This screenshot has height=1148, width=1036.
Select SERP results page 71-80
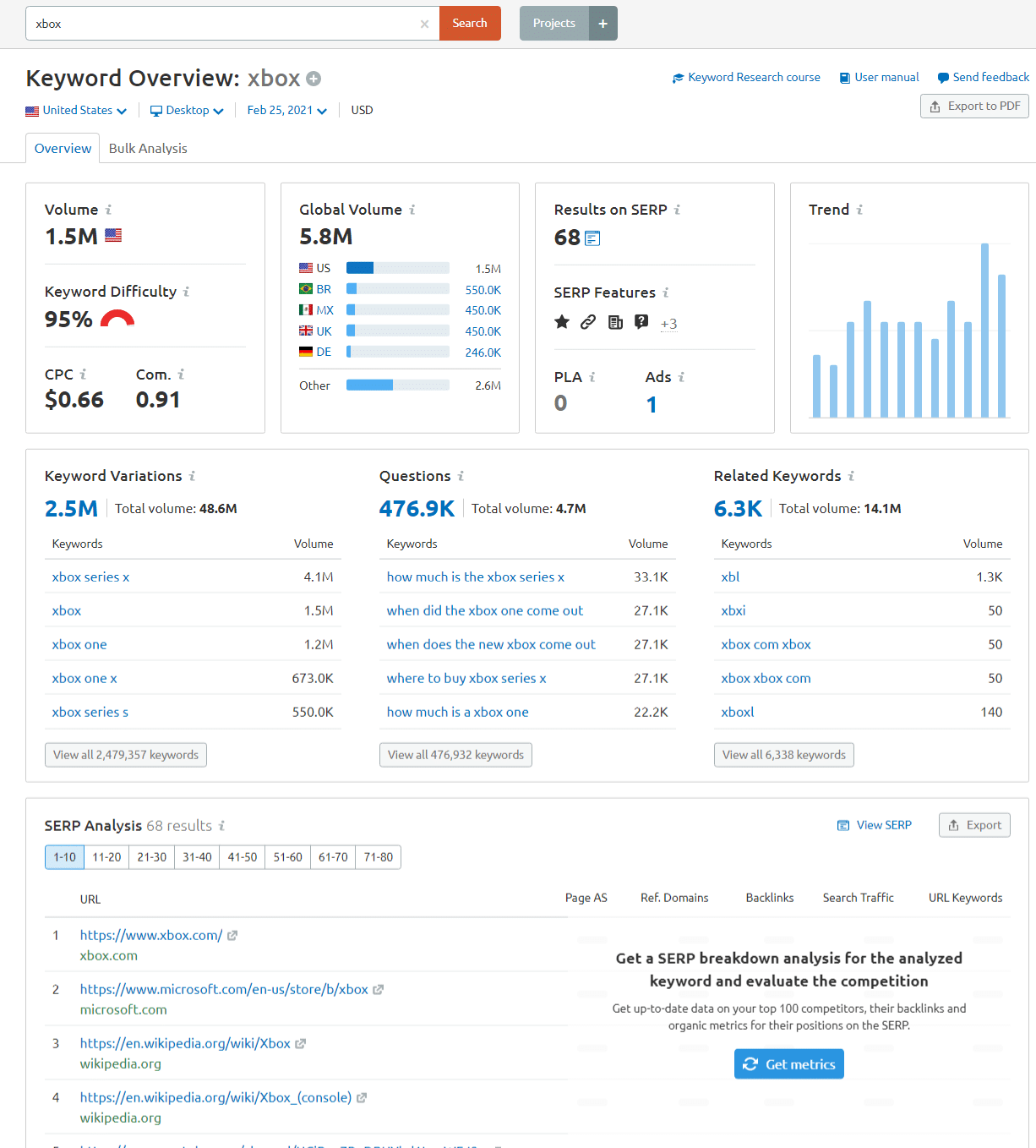[x=379, y=857]
